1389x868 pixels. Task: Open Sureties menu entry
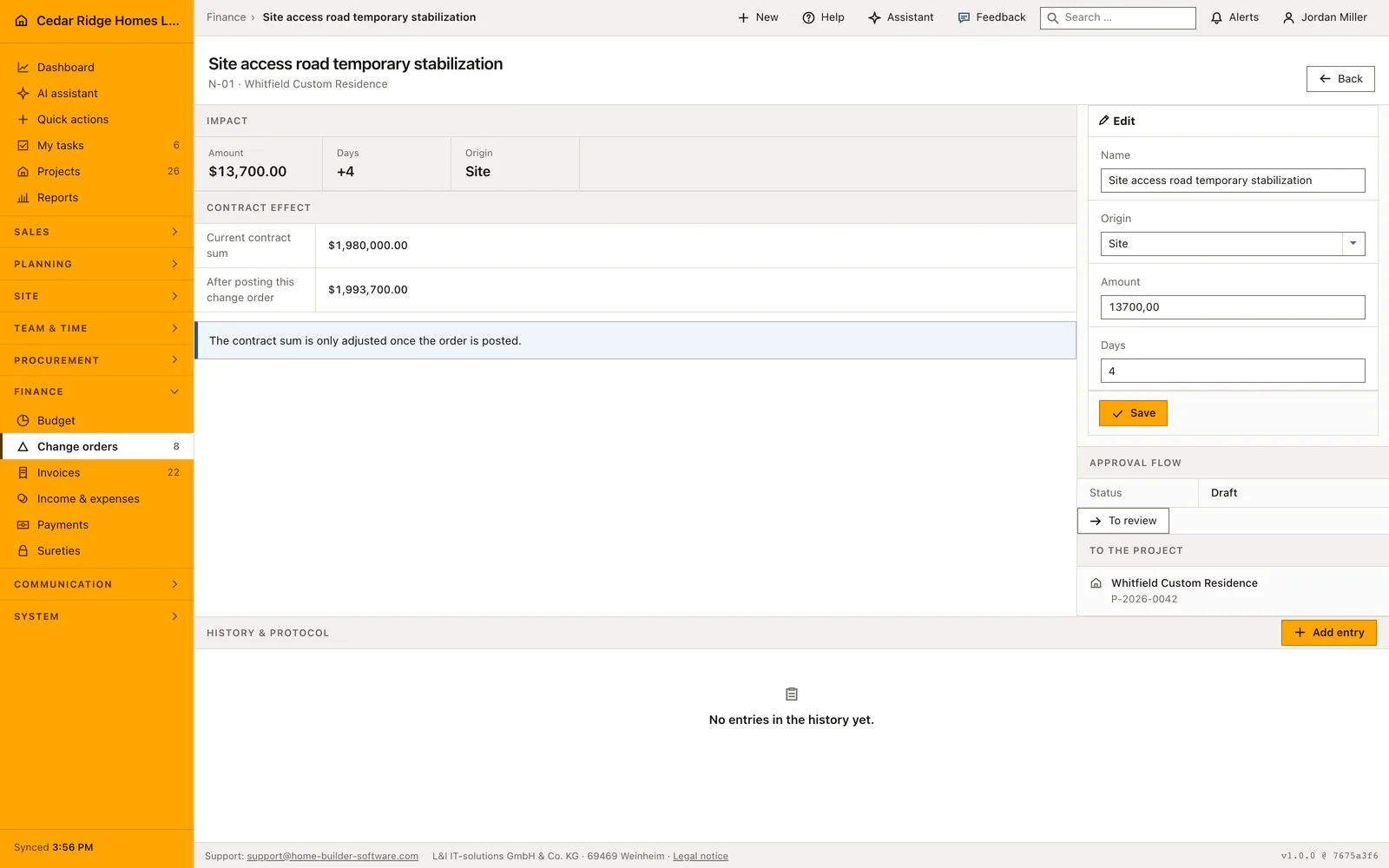pos(96,550)
